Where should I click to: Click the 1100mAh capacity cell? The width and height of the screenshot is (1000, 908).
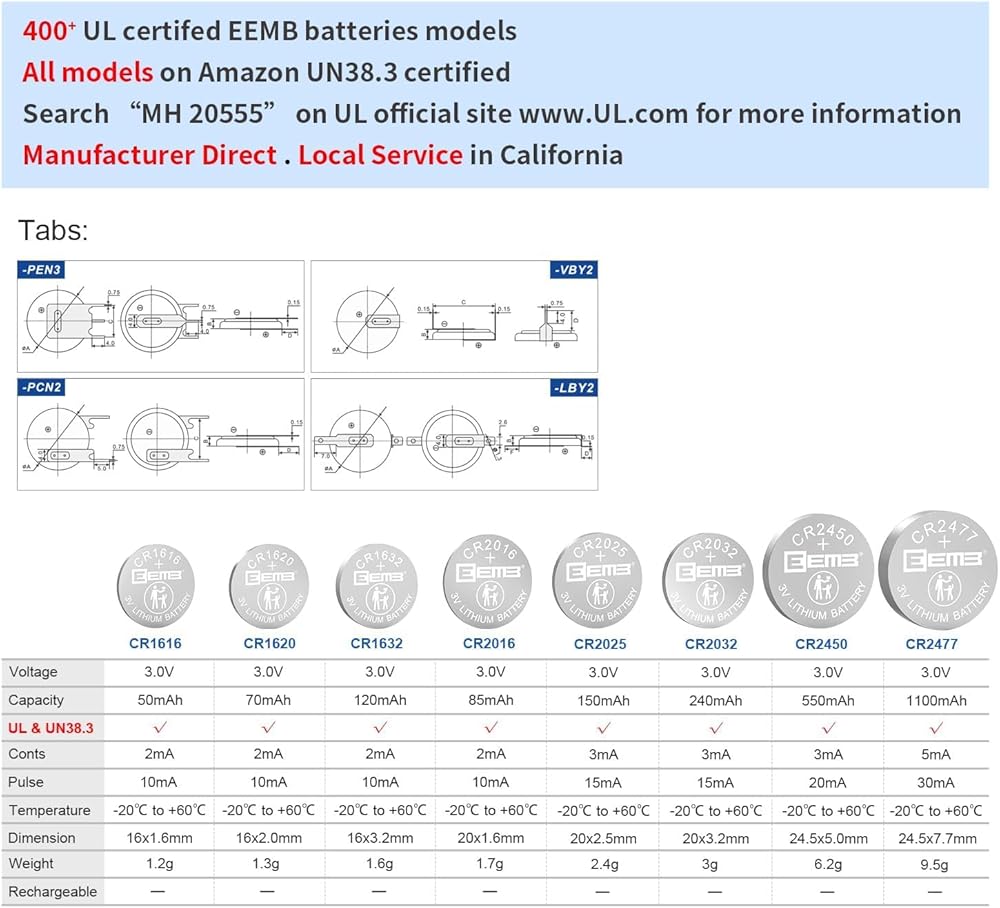(x=935, y=700)
